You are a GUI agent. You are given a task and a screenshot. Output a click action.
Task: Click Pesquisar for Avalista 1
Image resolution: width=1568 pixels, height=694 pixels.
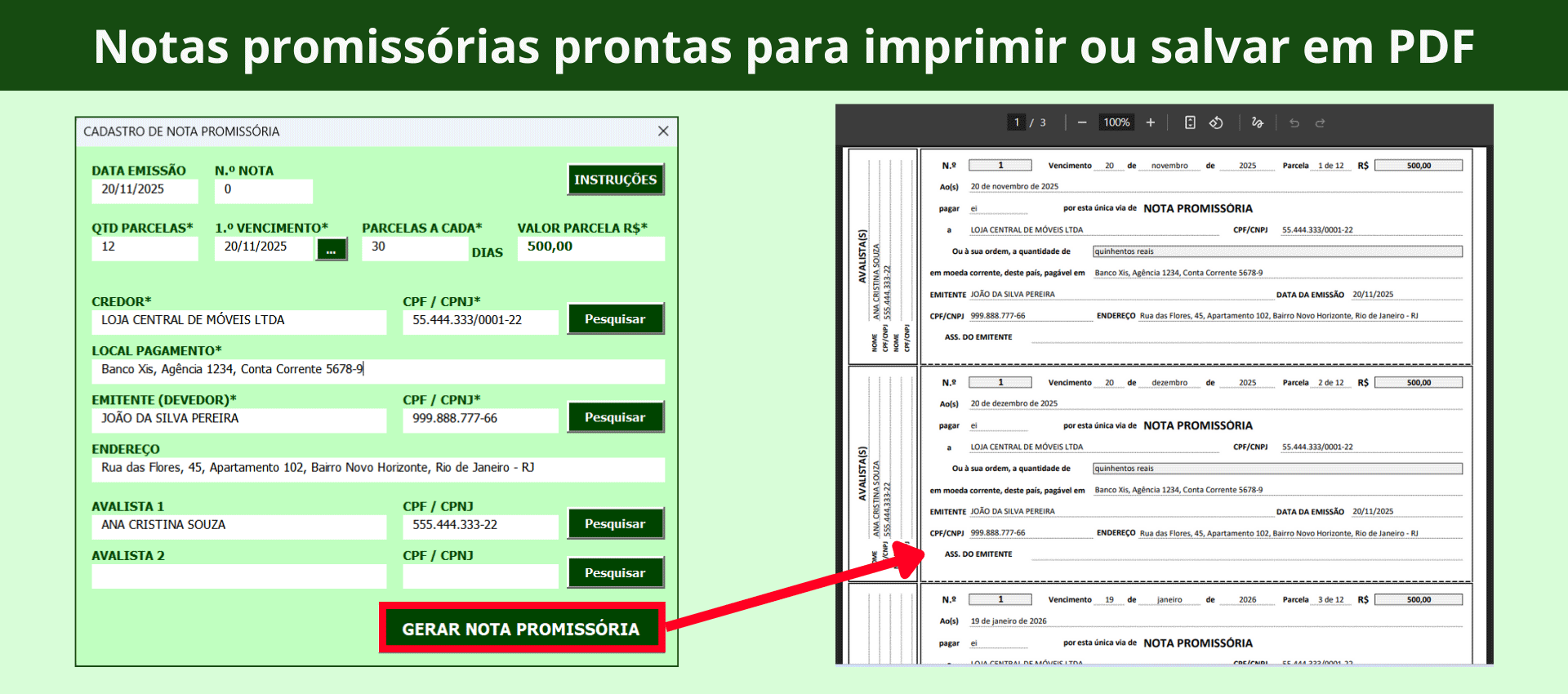click(x=615, y=524)
